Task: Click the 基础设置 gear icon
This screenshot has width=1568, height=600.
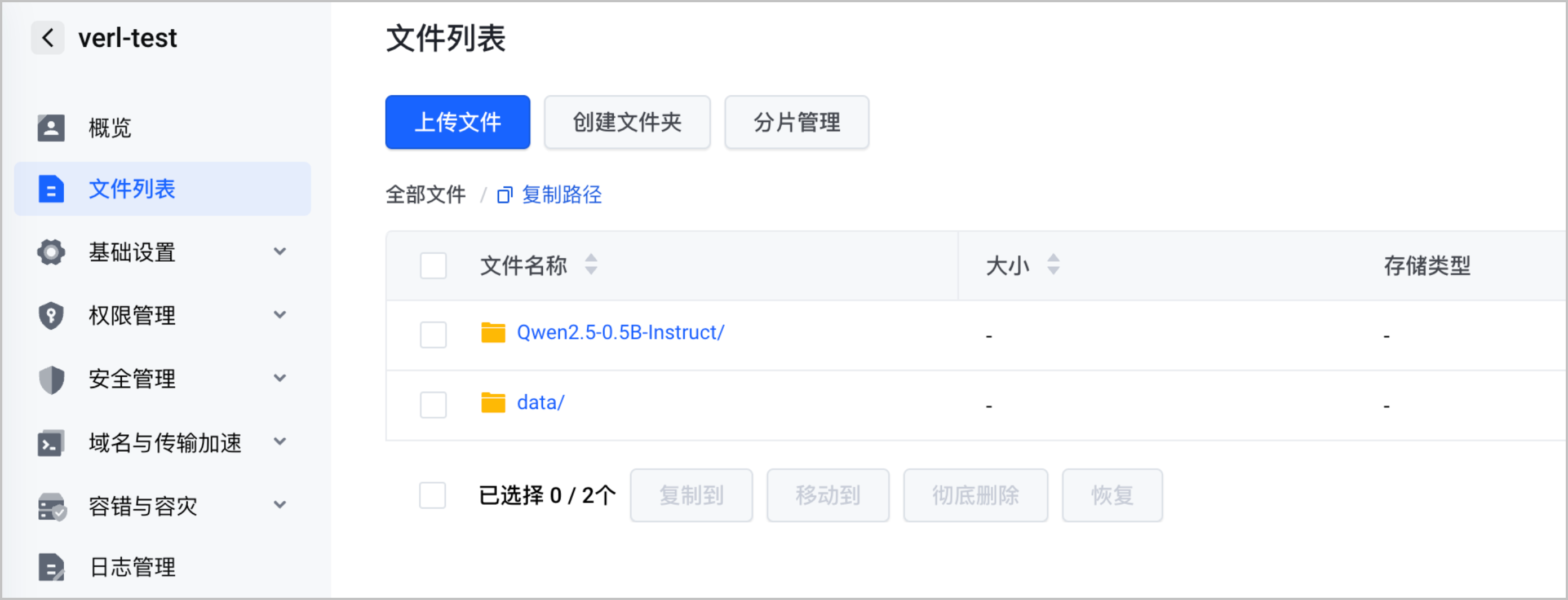Action: (x=51, y=252)
